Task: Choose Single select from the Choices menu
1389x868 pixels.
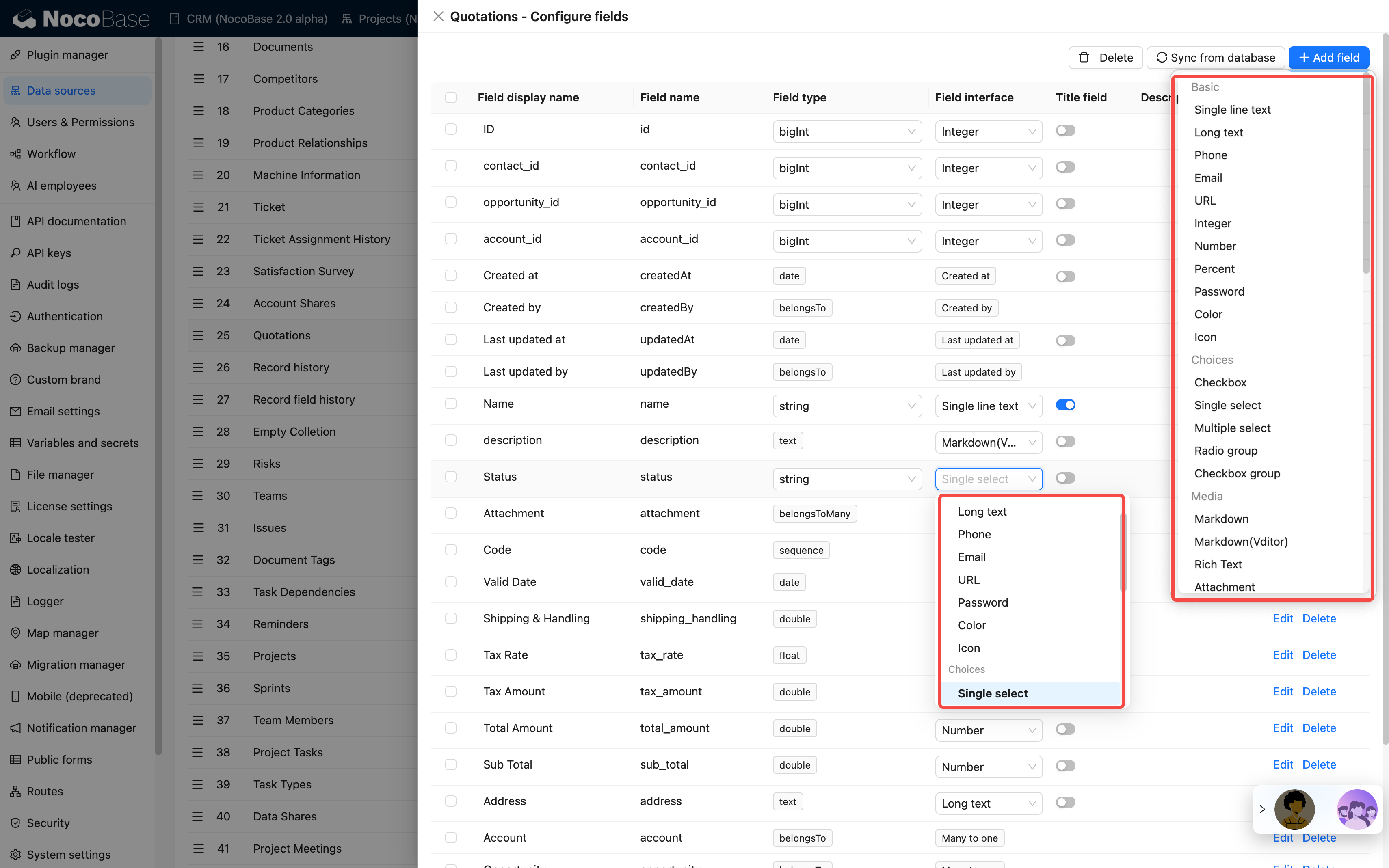Action: (993, 693)
